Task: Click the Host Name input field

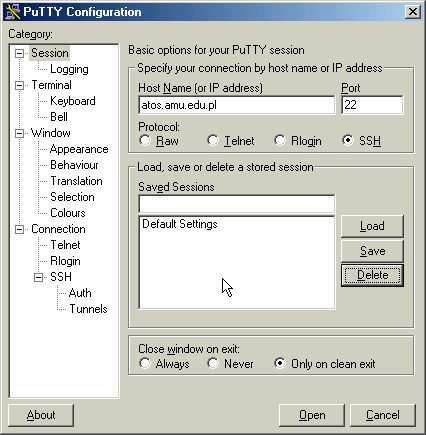Action: click(x=237, y=105)
